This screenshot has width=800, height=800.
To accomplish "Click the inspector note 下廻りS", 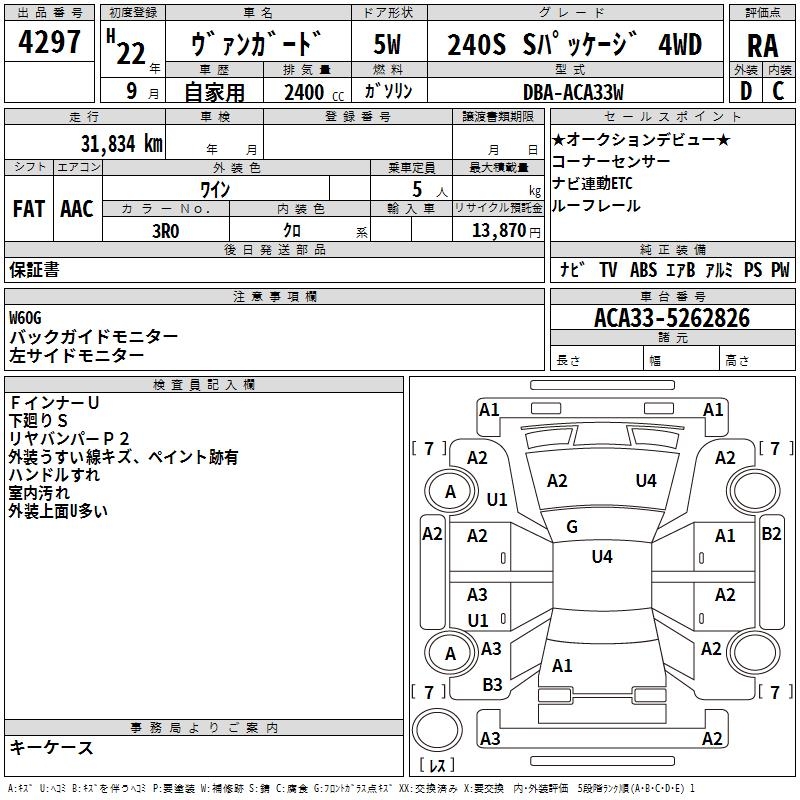I will point(39,420).
